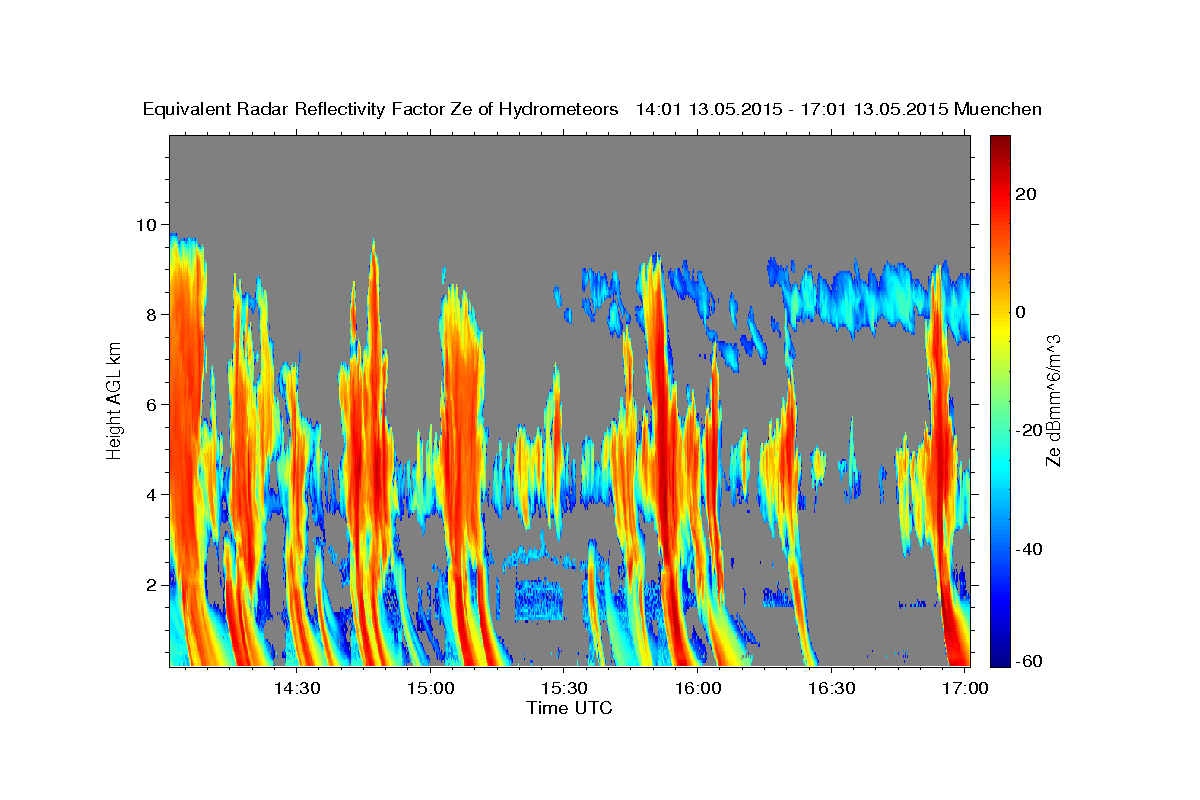
Task: Click the 'Height AGL km' y-axis label
Action: click(x=114, y=399)
